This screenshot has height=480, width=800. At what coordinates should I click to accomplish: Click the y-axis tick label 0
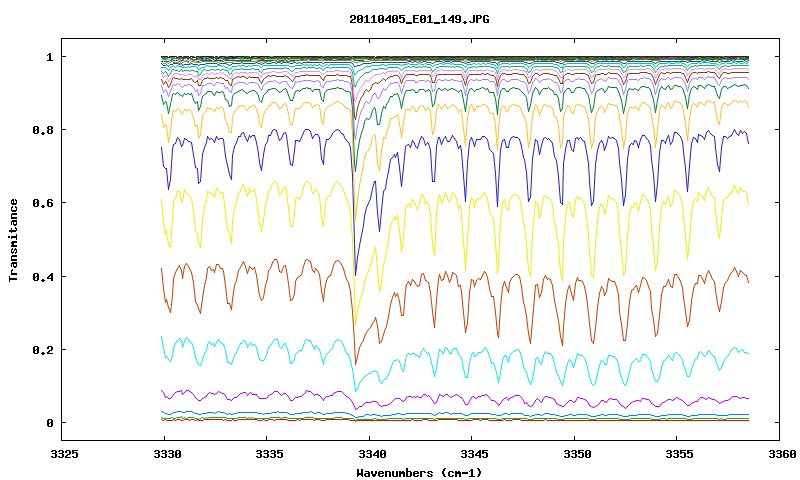(49, 423)
